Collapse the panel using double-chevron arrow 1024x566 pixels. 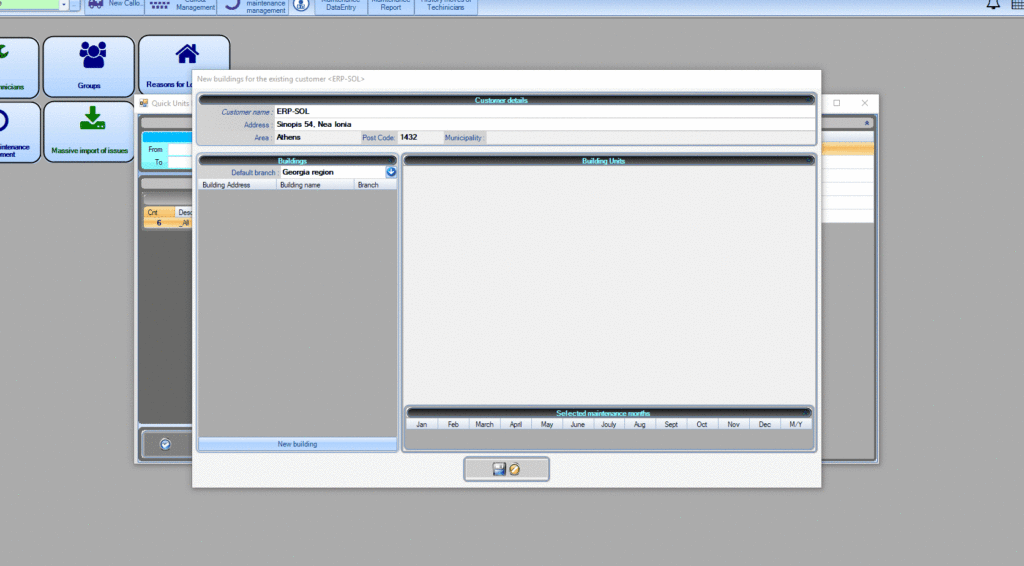click(x=866, y=121)
